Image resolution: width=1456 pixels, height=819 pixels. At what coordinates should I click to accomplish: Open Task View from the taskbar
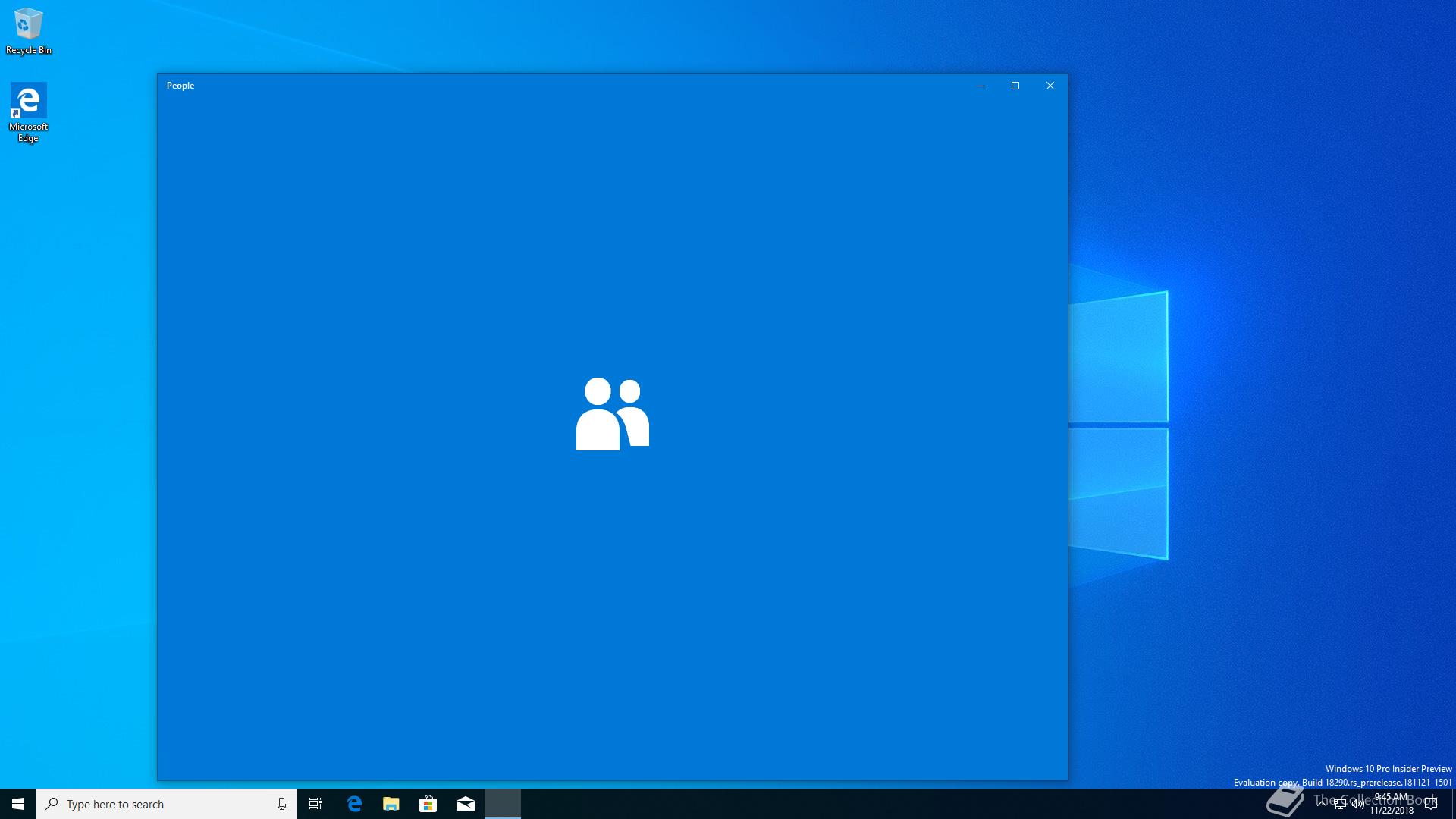pyautogui.click(x=315, y=804)
